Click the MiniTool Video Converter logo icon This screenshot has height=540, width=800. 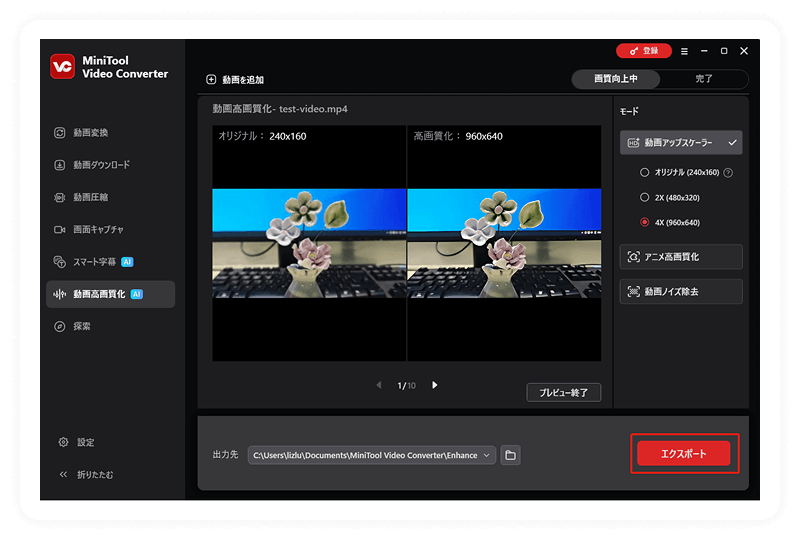[63, 66]
